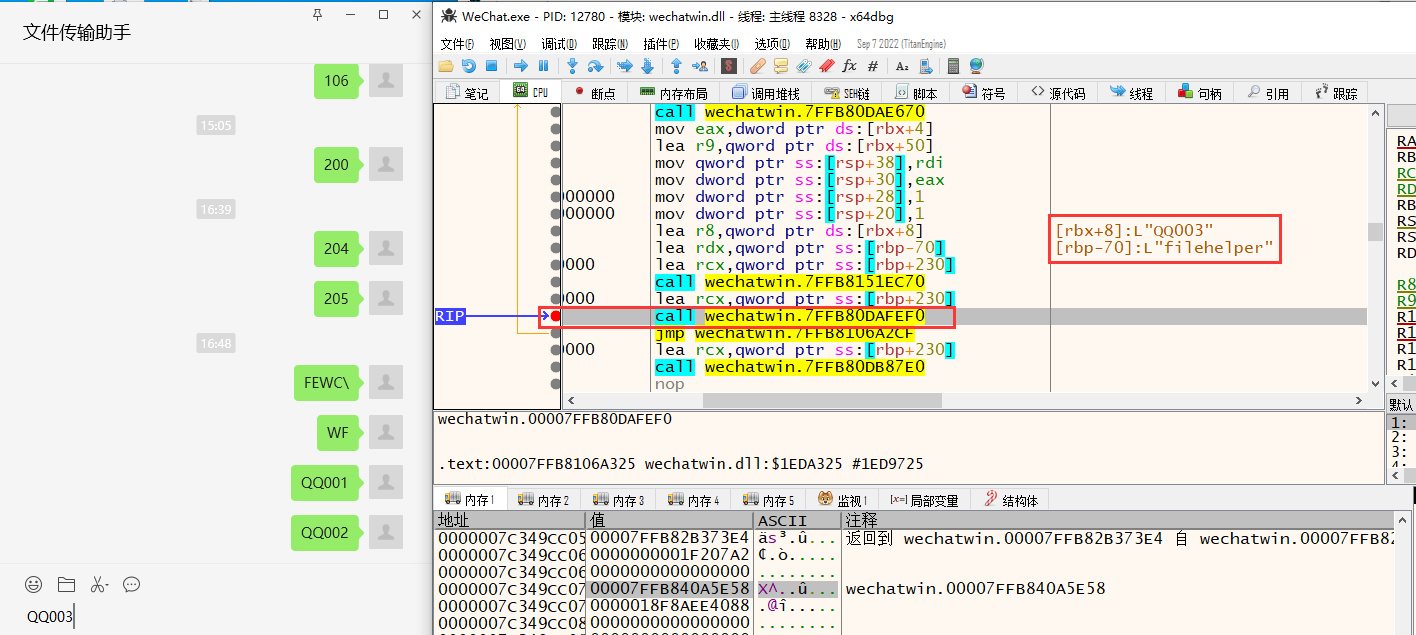Image resolution: width=1416 pixels, height=635 pixels.
Task: Click the Step Over toolbar icon
Action: point(595,66)
